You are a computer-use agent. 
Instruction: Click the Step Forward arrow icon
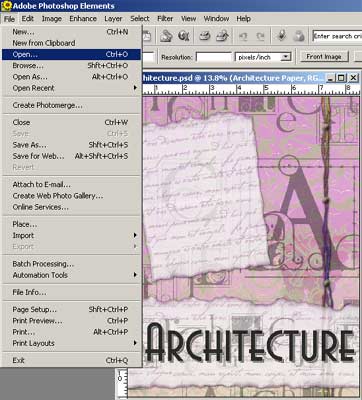click(x=260, y=36)
